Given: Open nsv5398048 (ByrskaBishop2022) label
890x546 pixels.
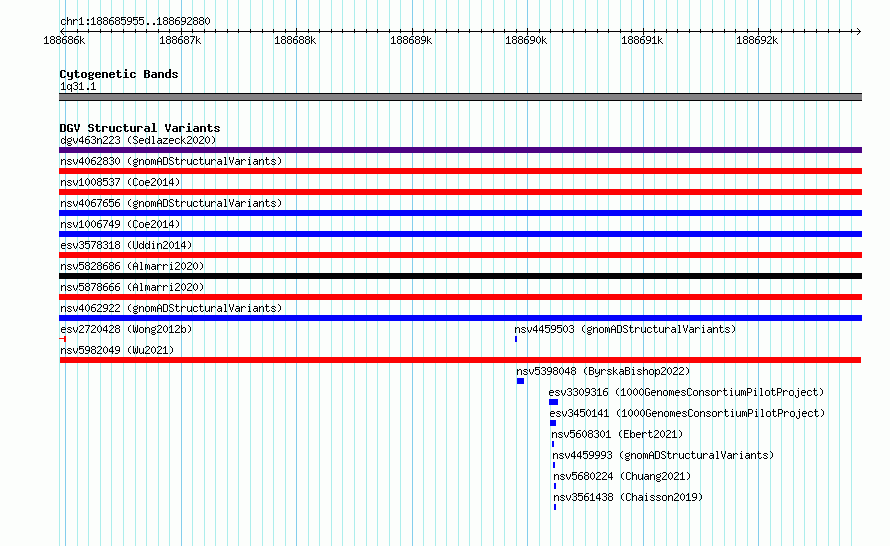Looking at the screenshot, I should pyautogui.click(x=603, y=371).
